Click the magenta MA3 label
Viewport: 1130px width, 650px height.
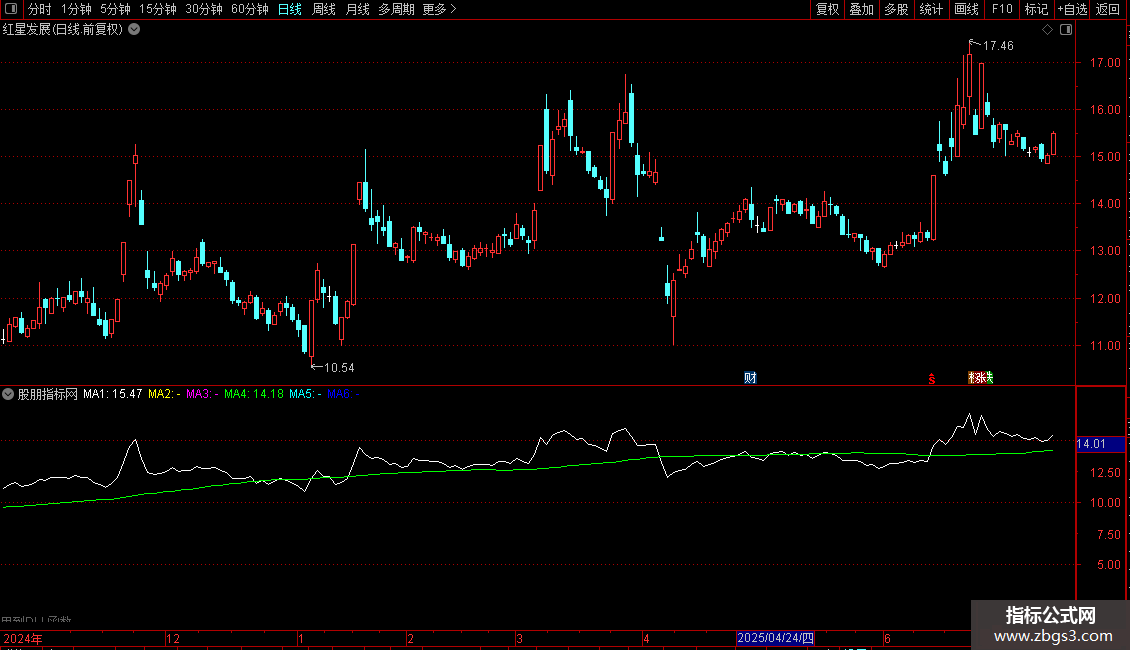(203, 394)
